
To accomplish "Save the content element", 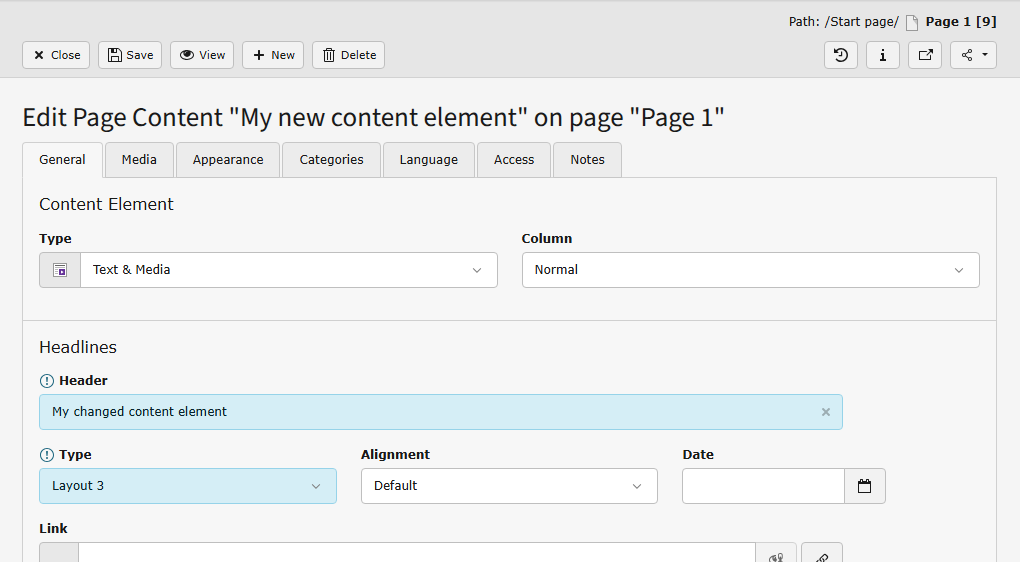I will click(x=130, y=55).
